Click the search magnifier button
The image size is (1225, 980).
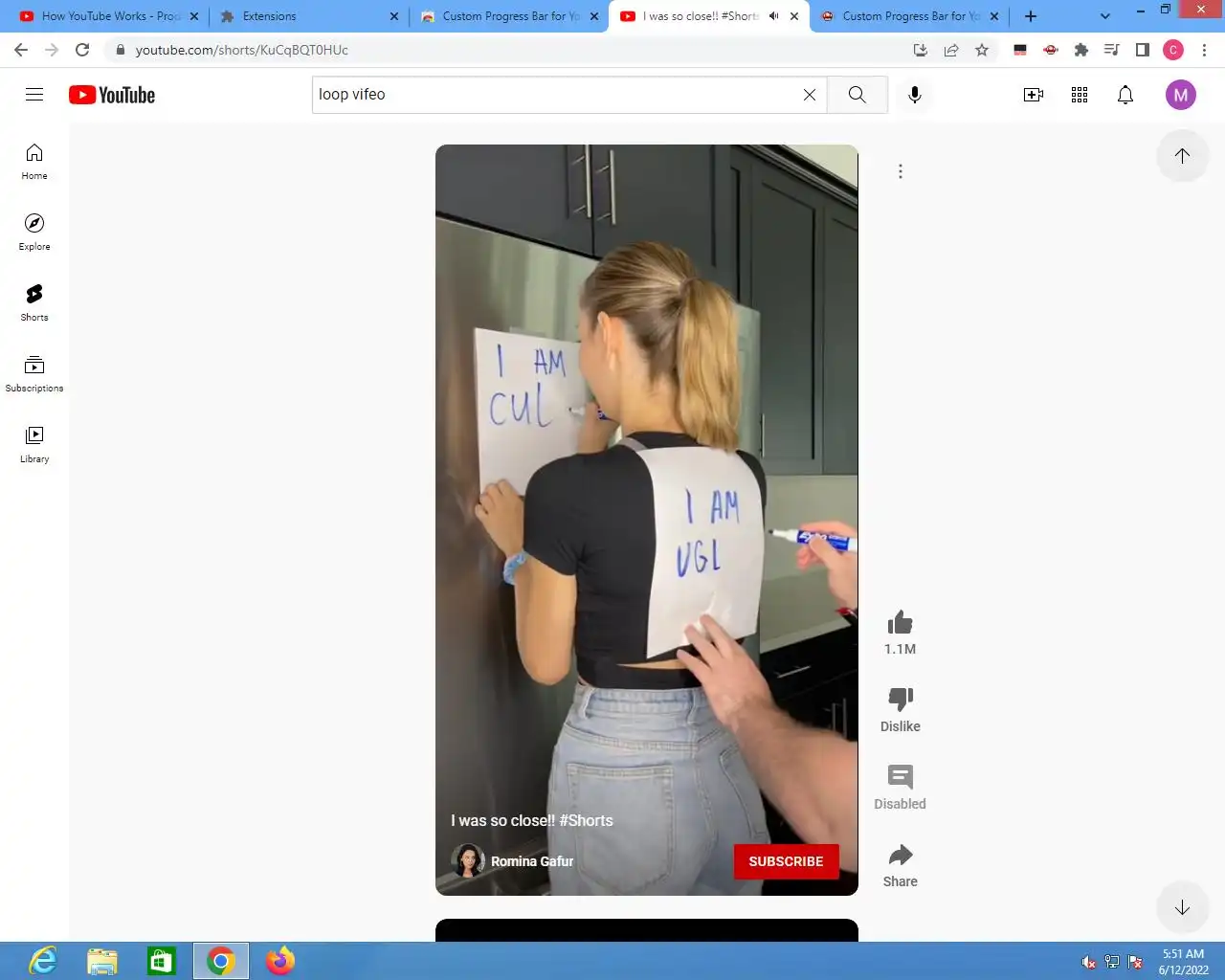click(x=857, y=95)
